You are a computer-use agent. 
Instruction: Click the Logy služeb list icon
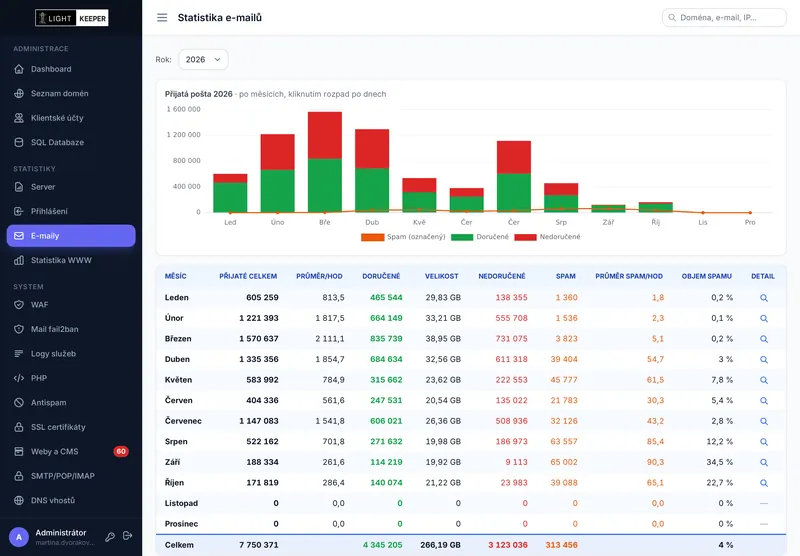point(19,353)
